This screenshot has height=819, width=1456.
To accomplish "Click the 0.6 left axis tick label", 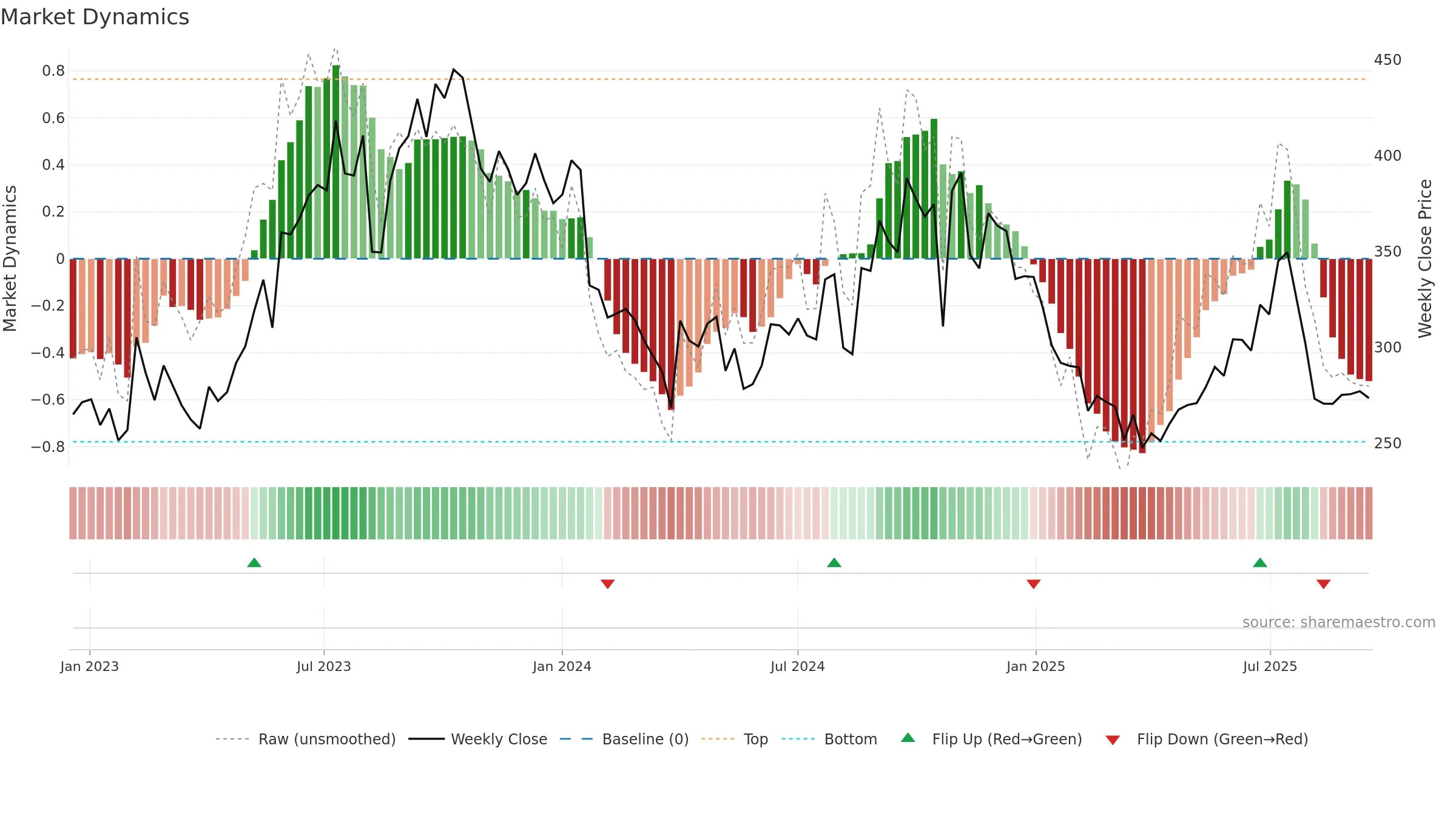I will pyautogui.click(x=53, y=118).
